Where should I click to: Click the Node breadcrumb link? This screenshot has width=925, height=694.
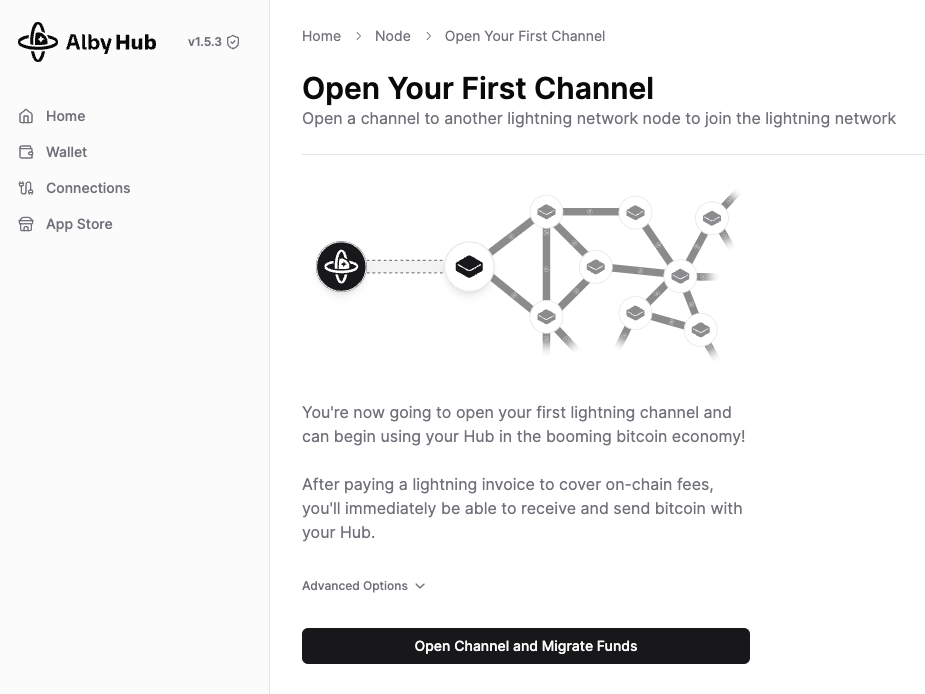[x=393, y=36]
